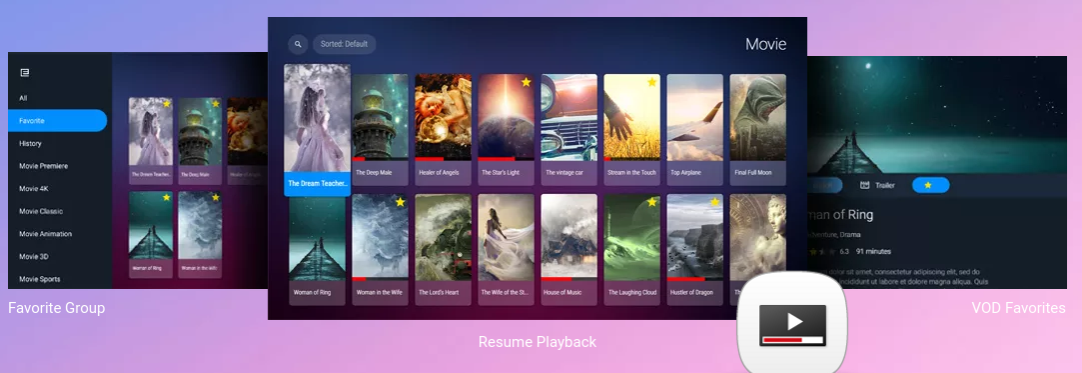Click the star on Stream in the Touch poster
The width and height of the screenshot is (1082, 373).
[x=651, y=82]
